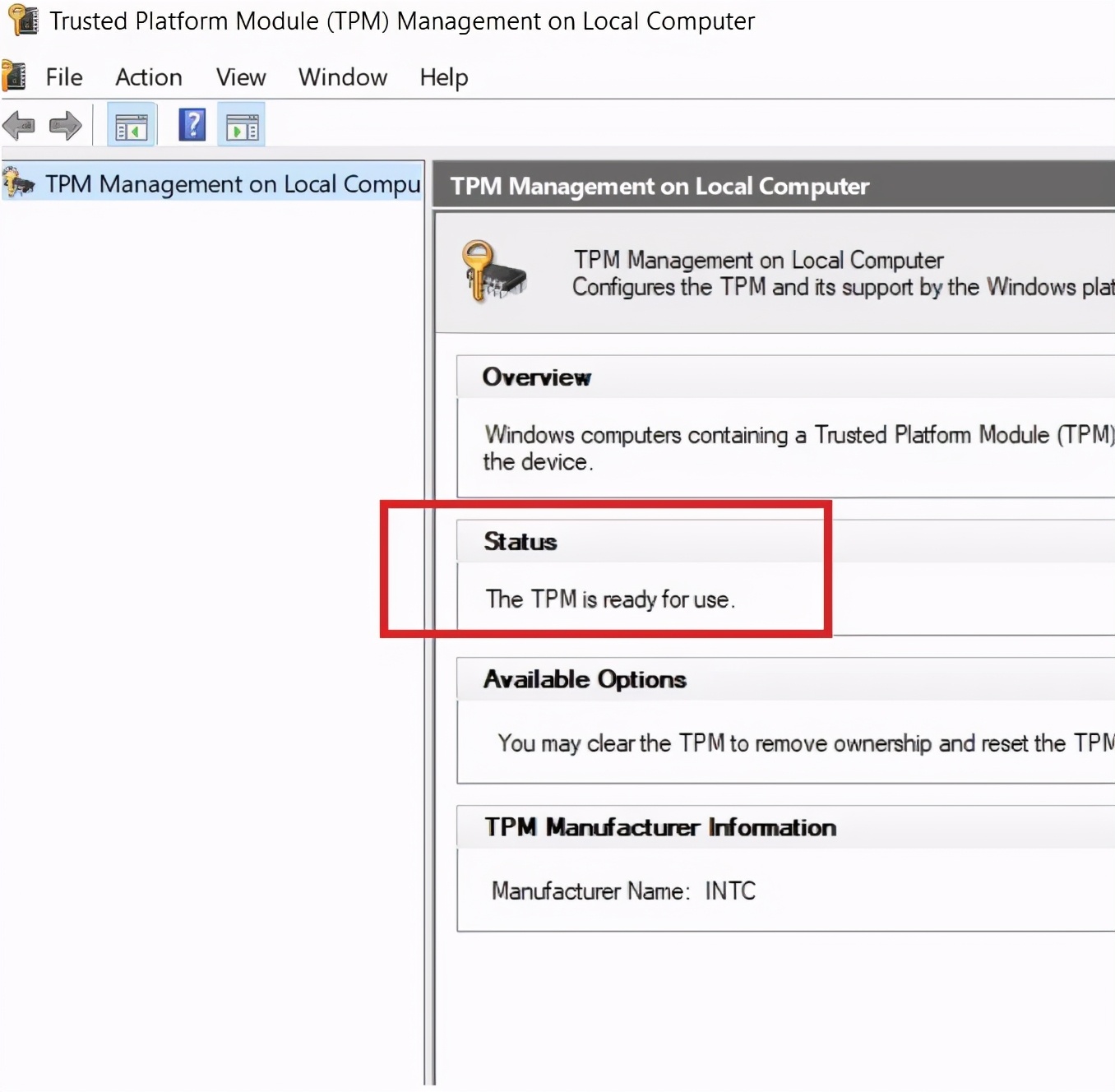Click the 'the device.' overview text line
The width and height of the screenshot is (1115, 1092).
538,461
